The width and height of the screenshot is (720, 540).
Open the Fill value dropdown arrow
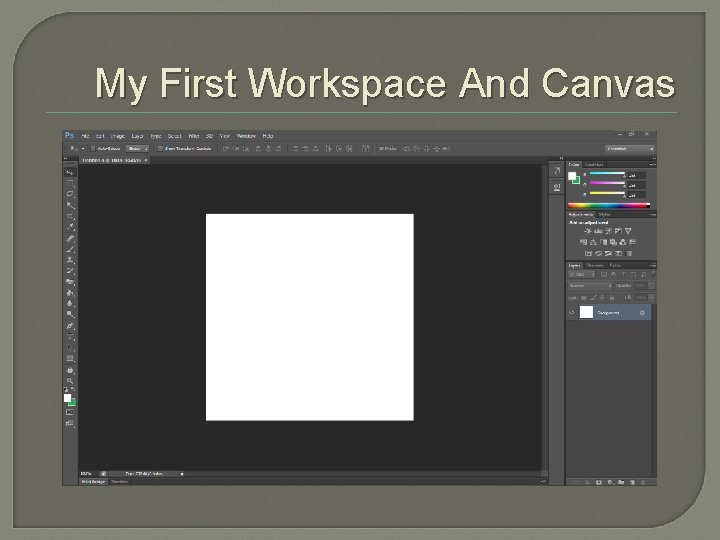pos(652,298)
